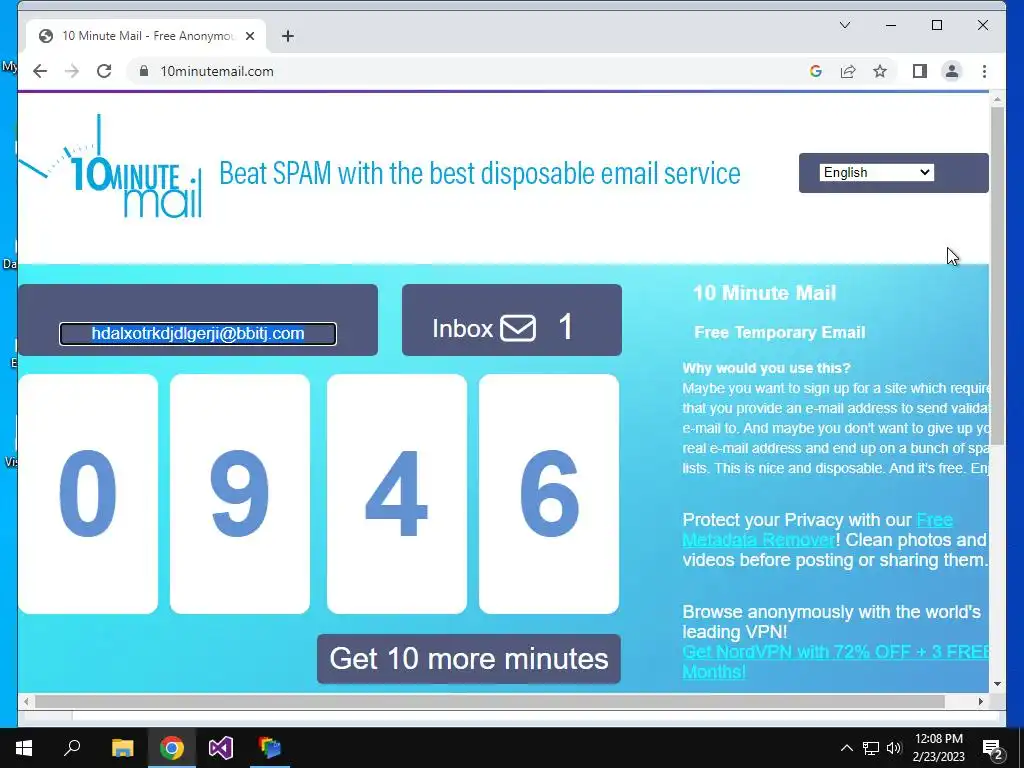Open a new browser tab

[x=288, y=36]
